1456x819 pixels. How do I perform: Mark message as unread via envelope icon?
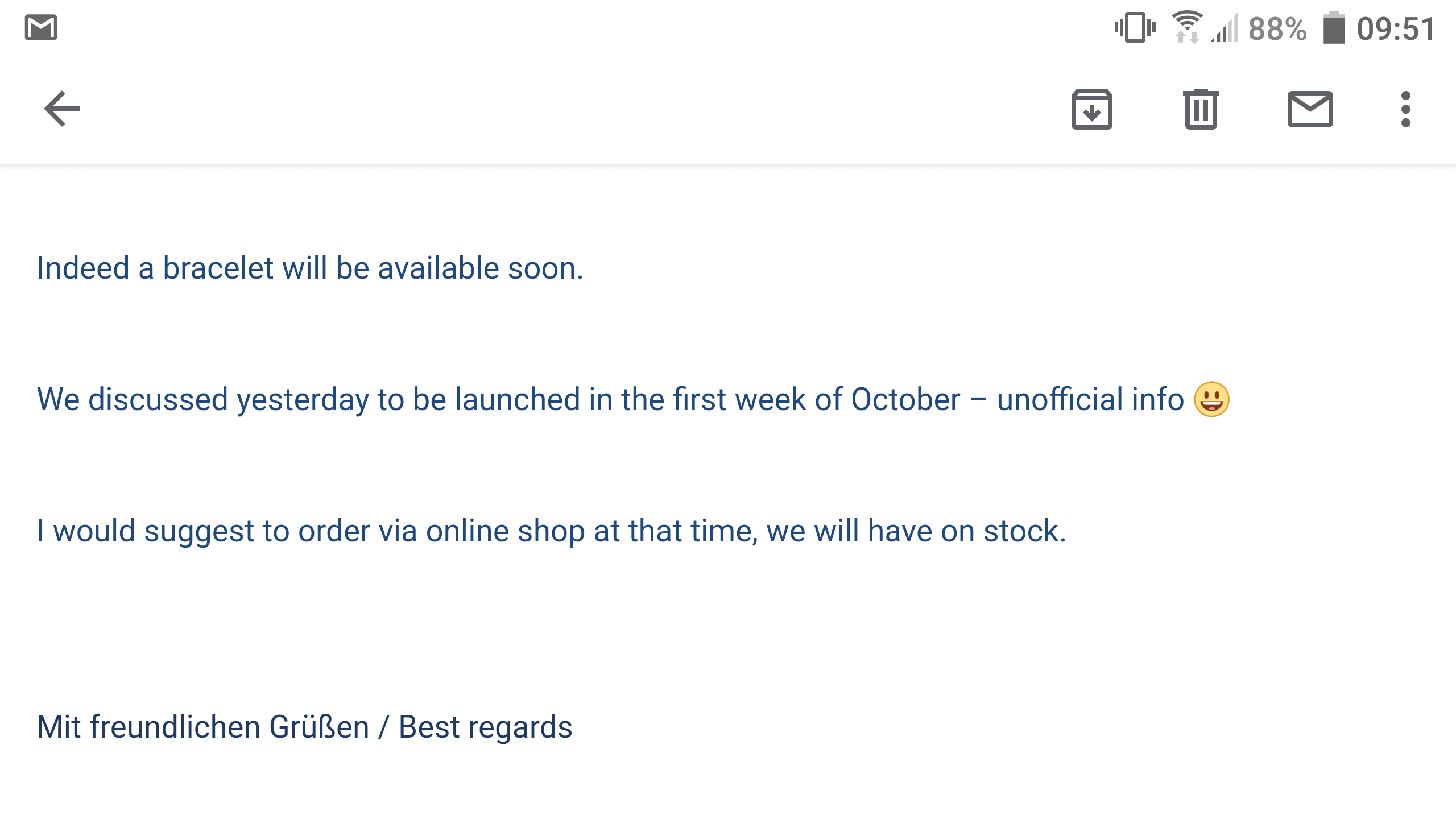coord(1310,109)
